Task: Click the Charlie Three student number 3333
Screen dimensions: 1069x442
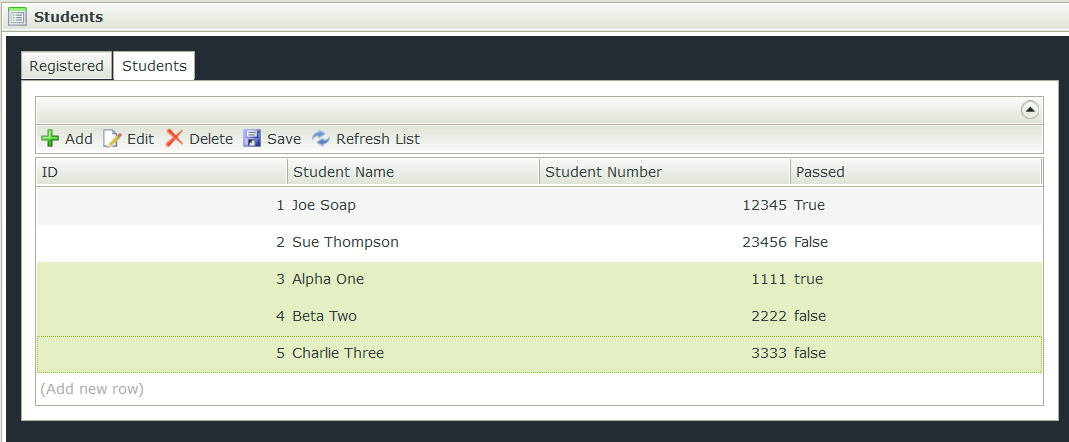Action: pyautogui.click(x=768, y=353)
